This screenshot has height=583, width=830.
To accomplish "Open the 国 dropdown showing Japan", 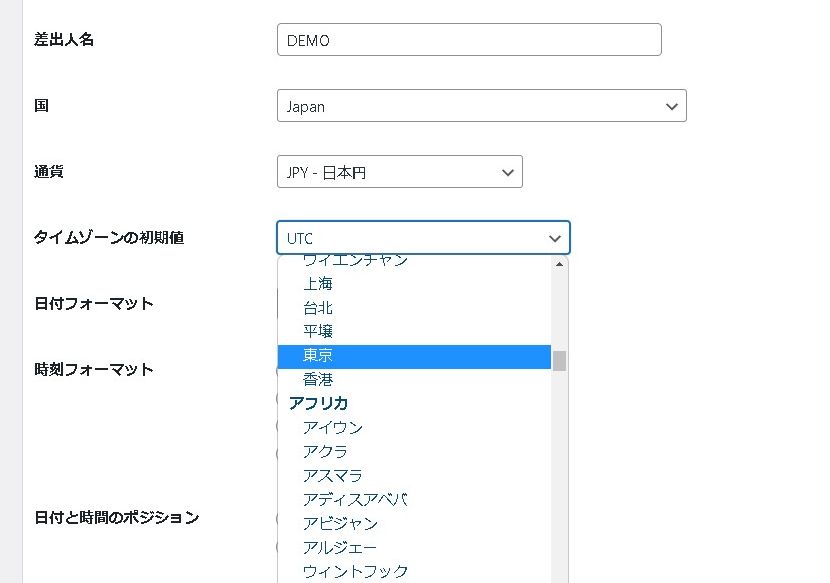I will [481, 106].
